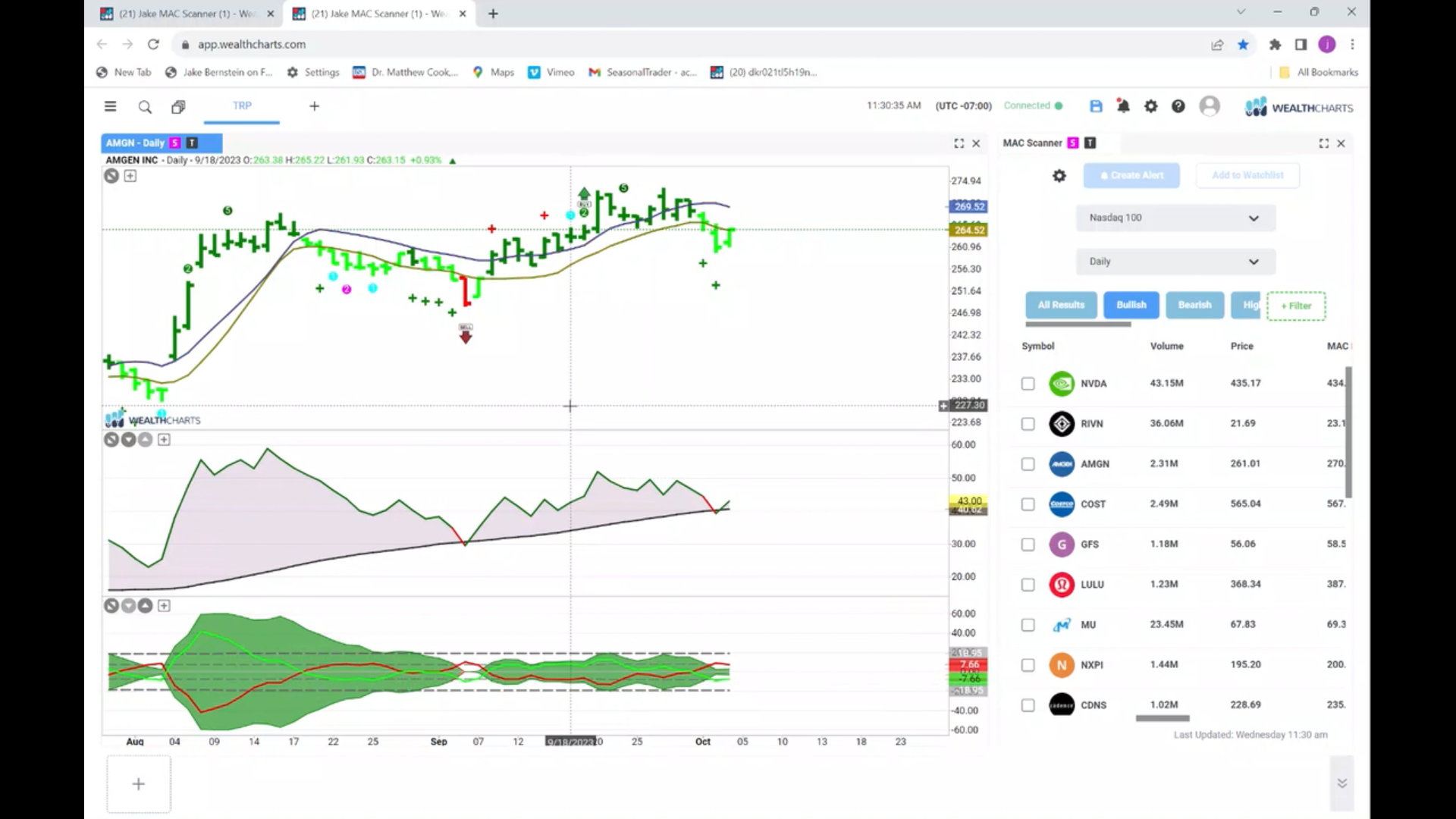Select the Bullish filter tab
This screenshot has height=819, width=1456.
pyautogui.click(x=1131, y=305)
